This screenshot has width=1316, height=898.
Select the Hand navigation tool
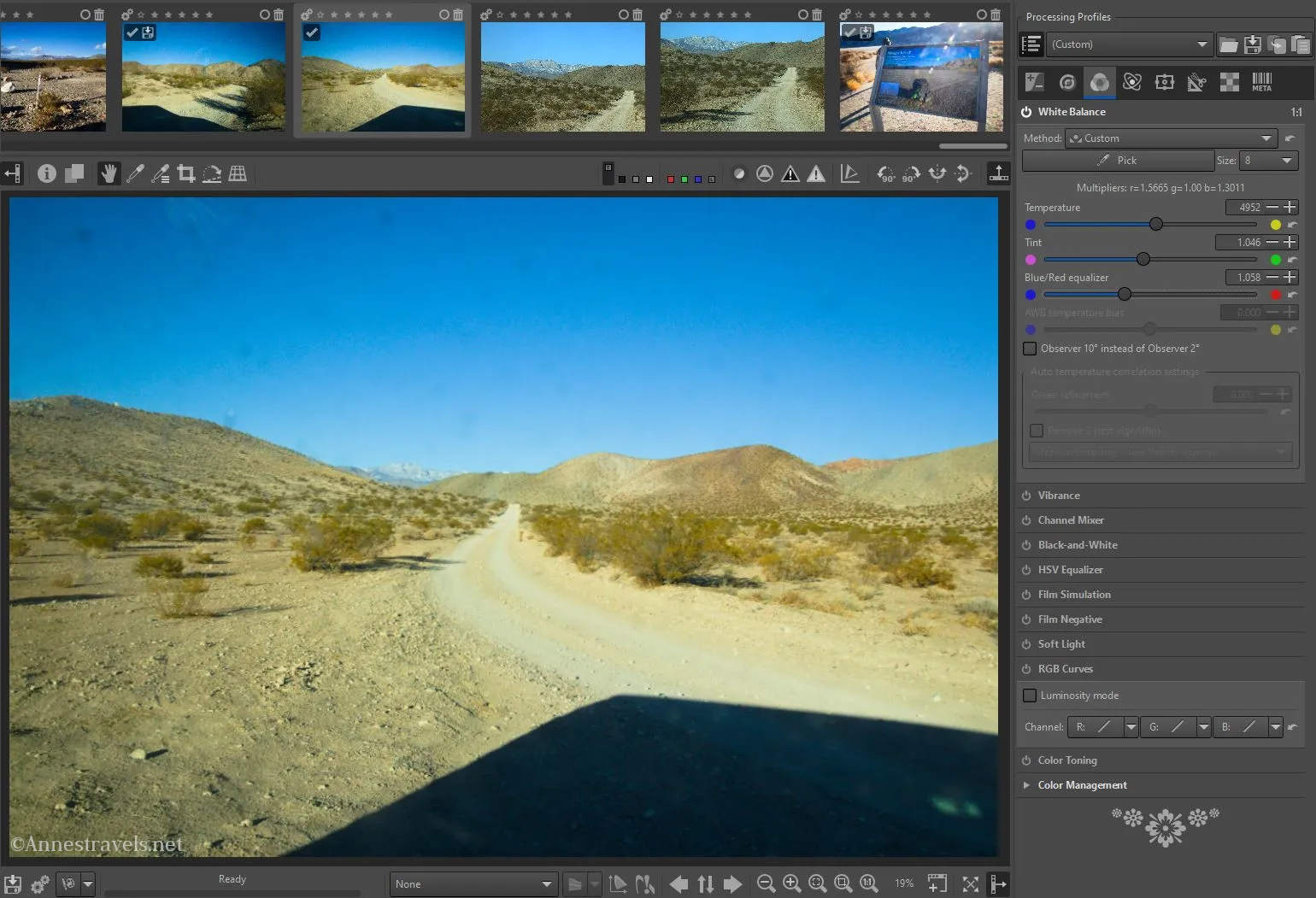(x=109, y=174)
